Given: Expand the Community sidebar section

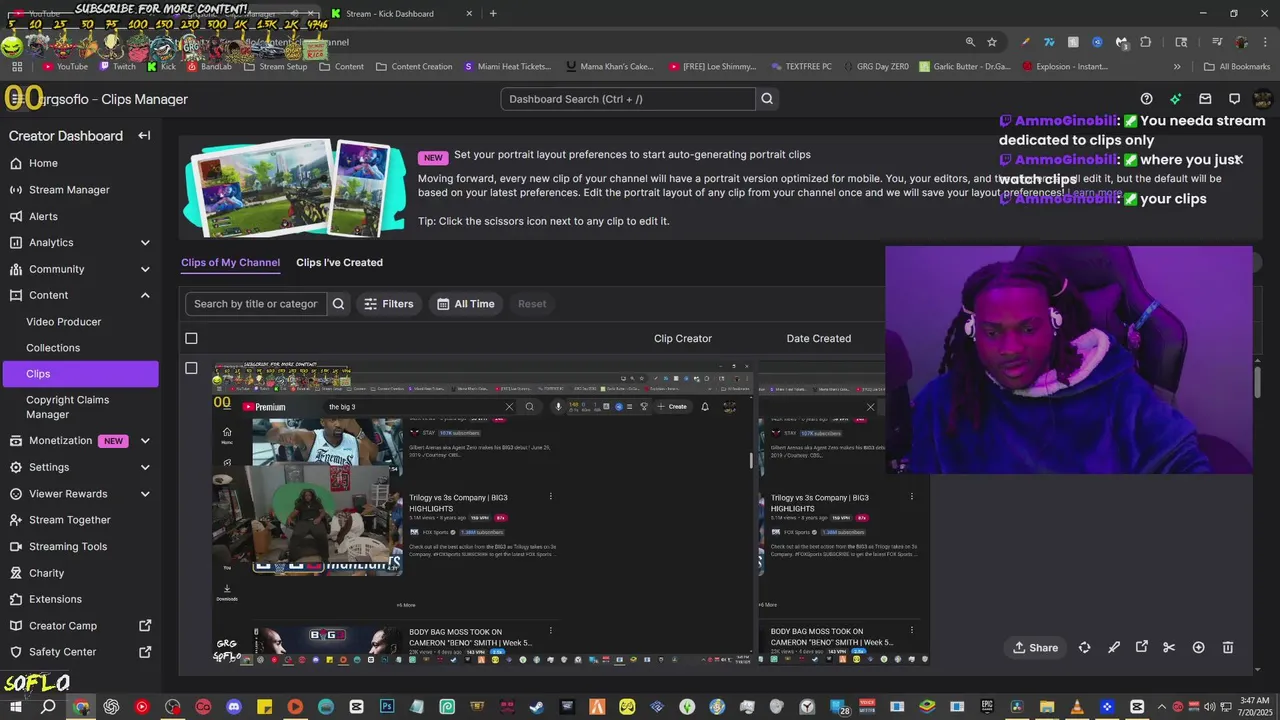Looking at the screenshot, I should tap(145, 269).
